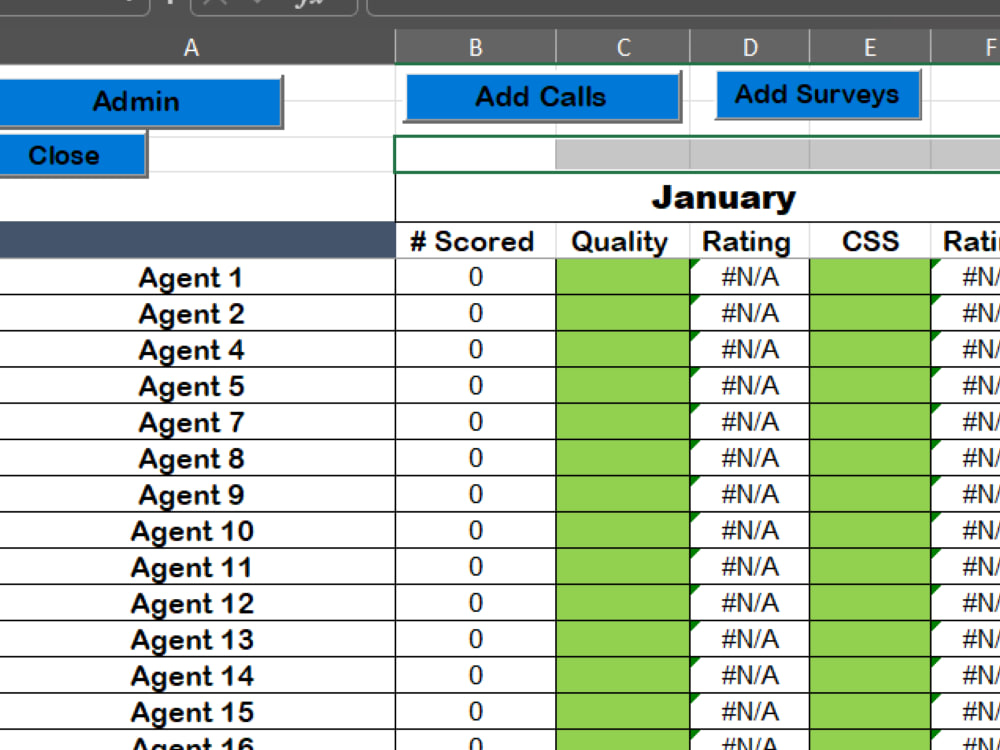
Task: Select Agent 15's green CSS cell
Action: click(x=870, y=711)
